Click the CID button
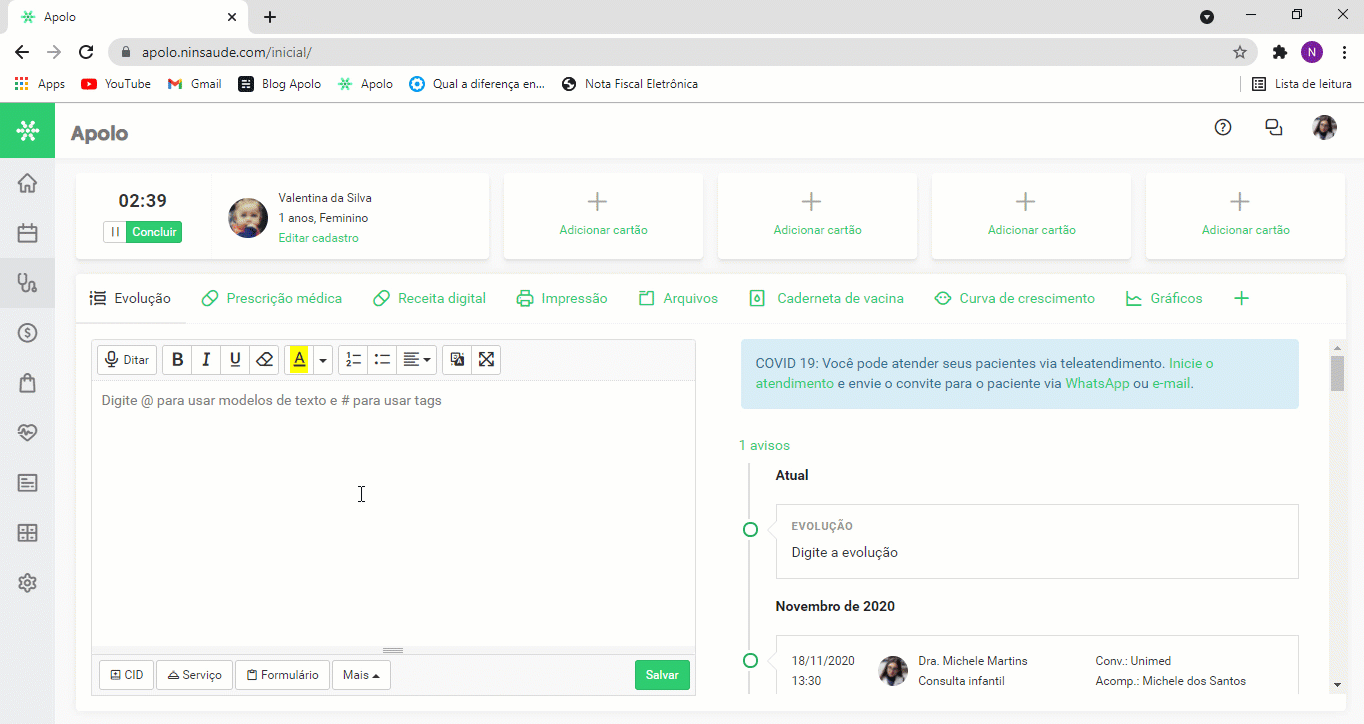1364x724 pixels. 127,675
